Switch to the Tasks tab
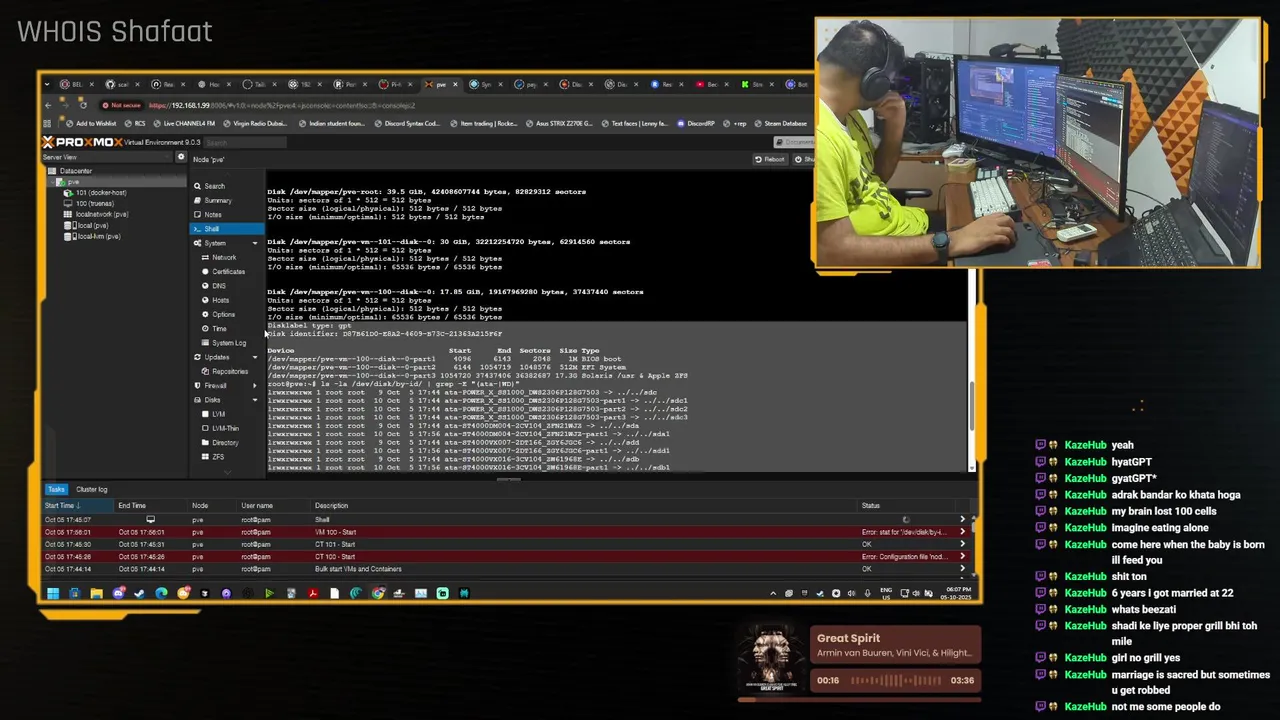 56,489
